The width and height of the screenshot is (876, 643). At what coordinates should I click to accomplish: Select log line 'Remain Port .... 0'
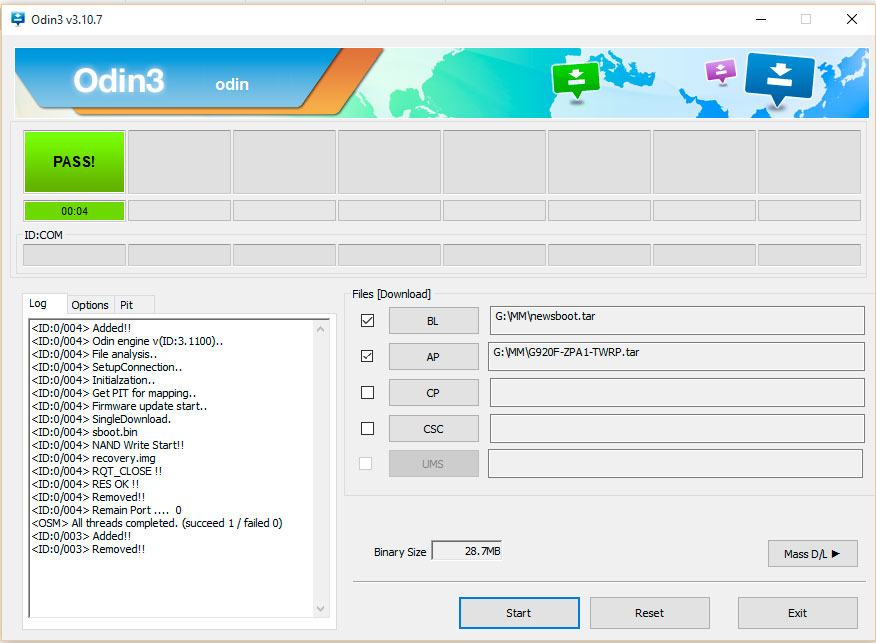coord(107,510)
